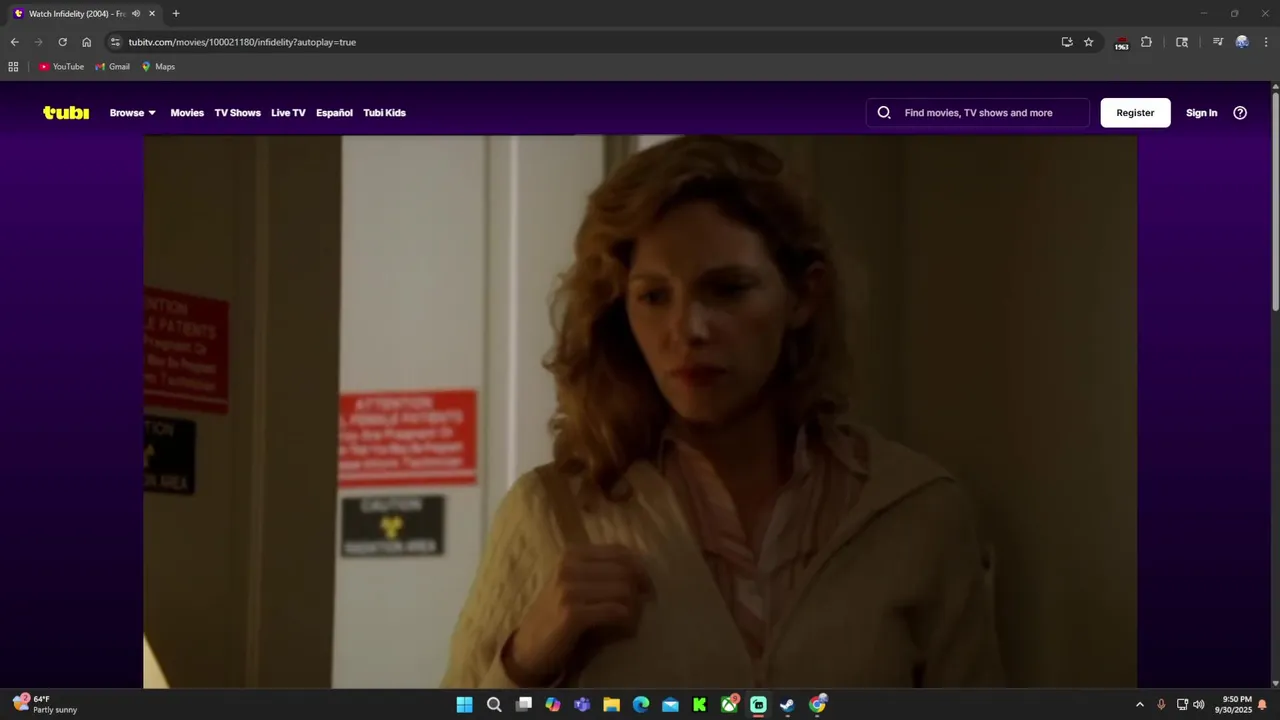Go back with browser back arrow
This screenshot has height=720, width=1280.
pos(14,42)
